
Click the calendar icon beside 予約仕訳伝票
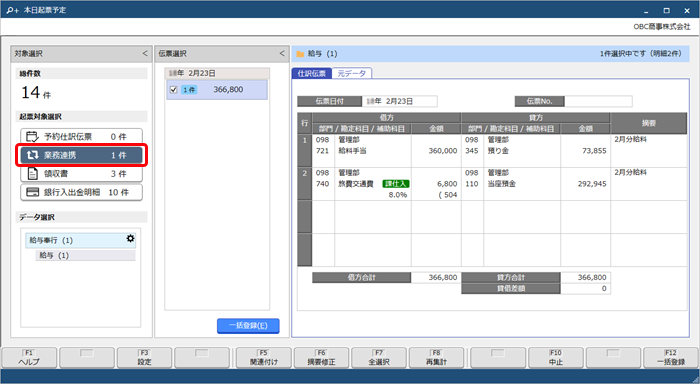[32, 136]
